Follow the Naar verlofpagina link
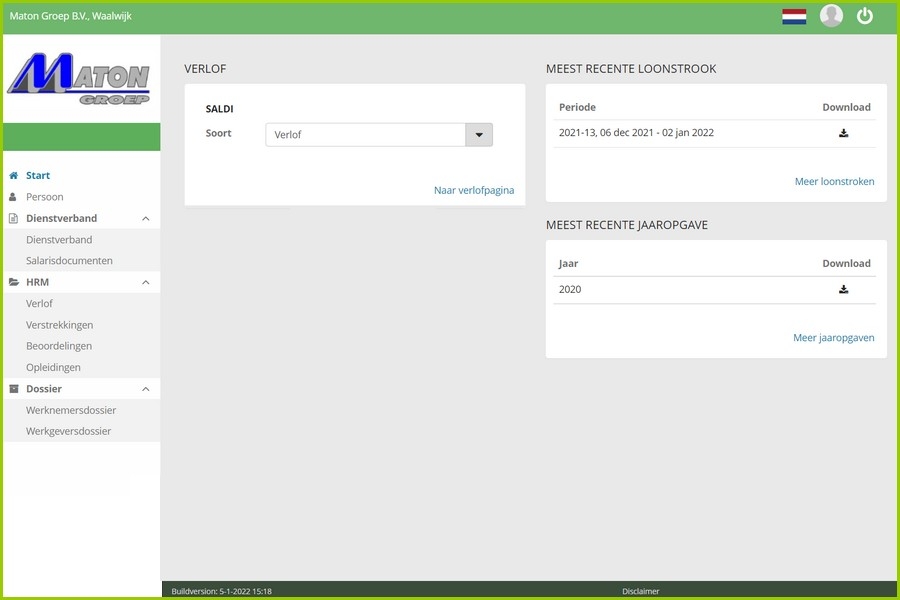900x600 pixels. [x=473, y=190]
